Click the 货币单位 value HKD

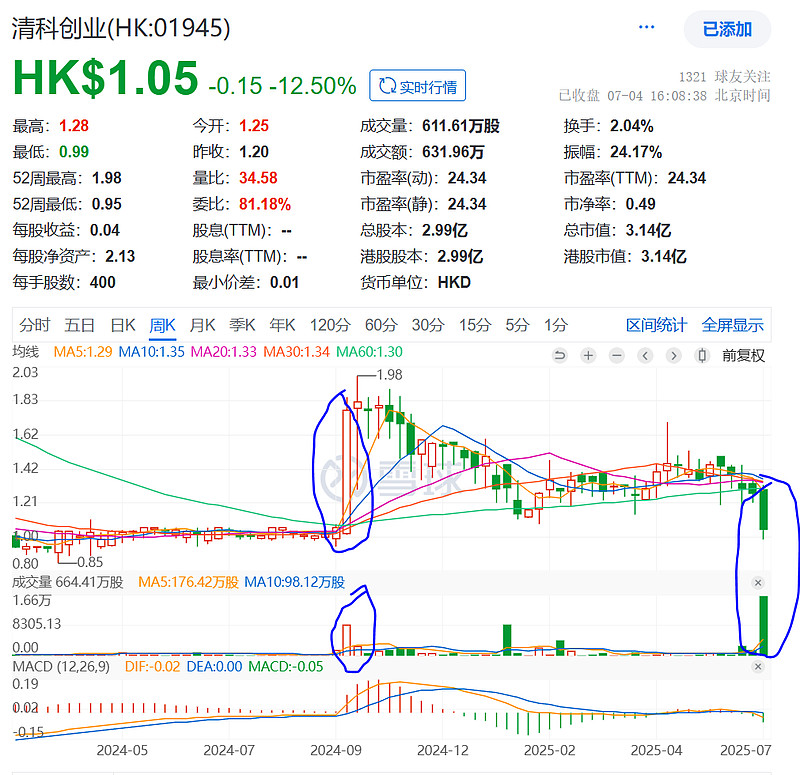(x=454, y=282)
